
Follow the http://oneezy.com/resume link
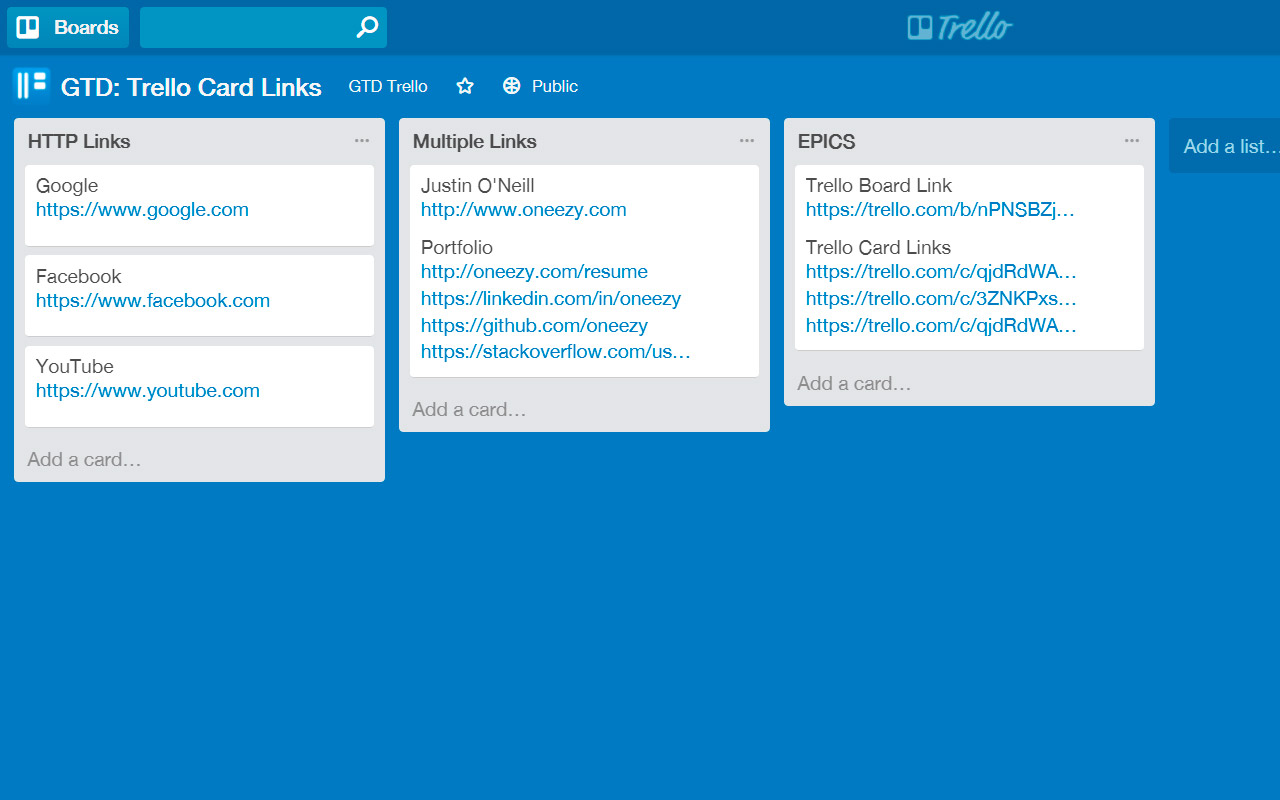(534, 272)
